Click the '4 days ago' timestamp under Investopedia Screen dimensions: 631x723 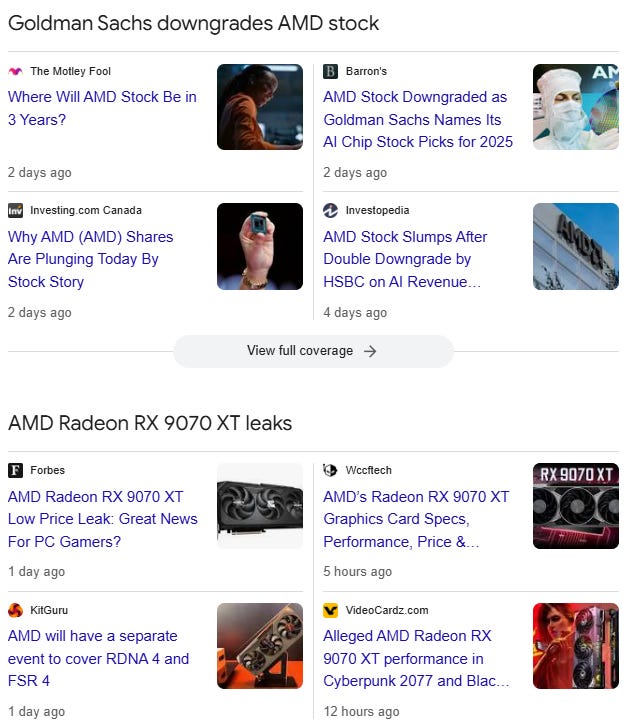(355, 313)
